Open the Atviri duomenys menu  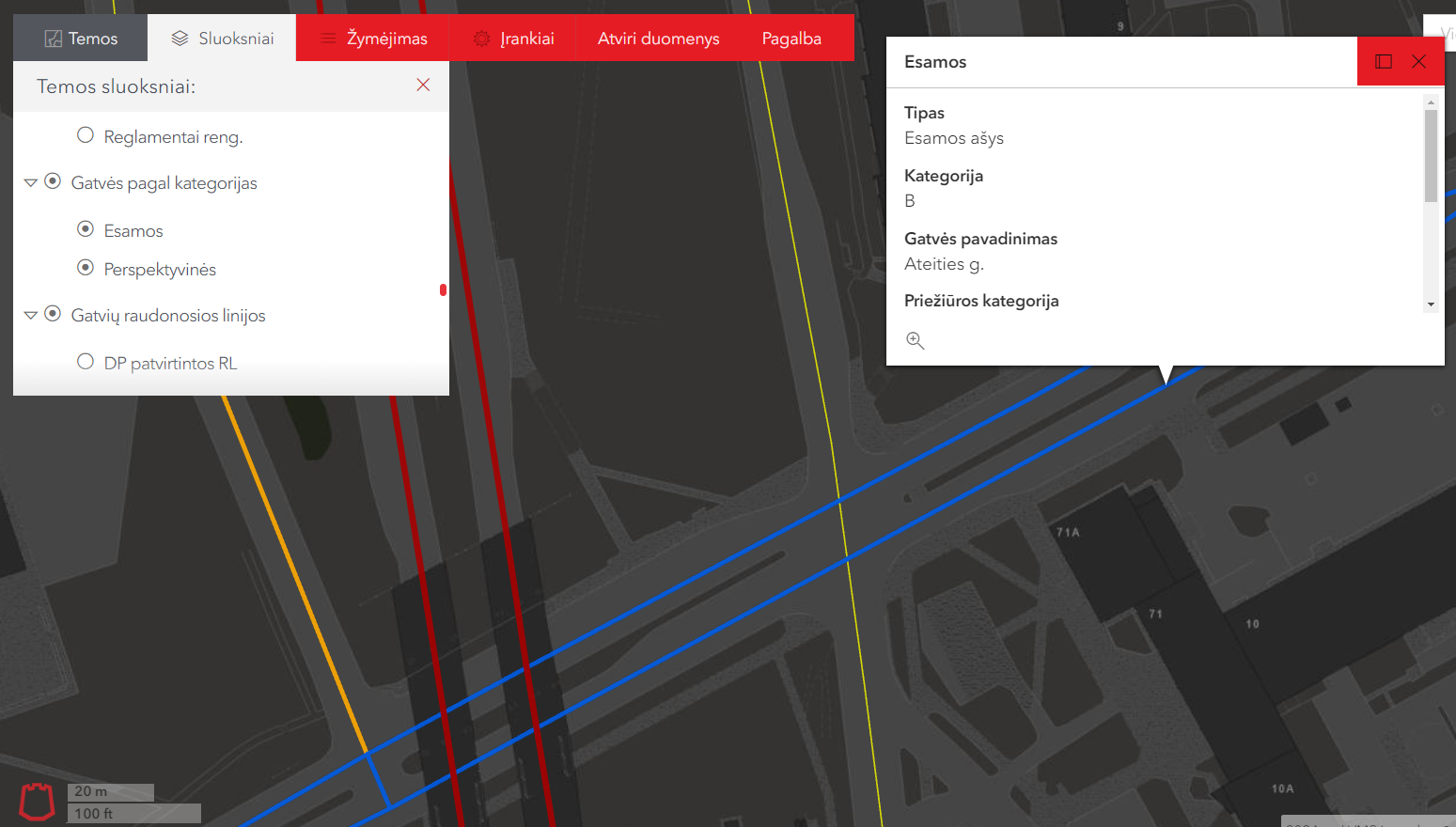[x=658, y=39]
